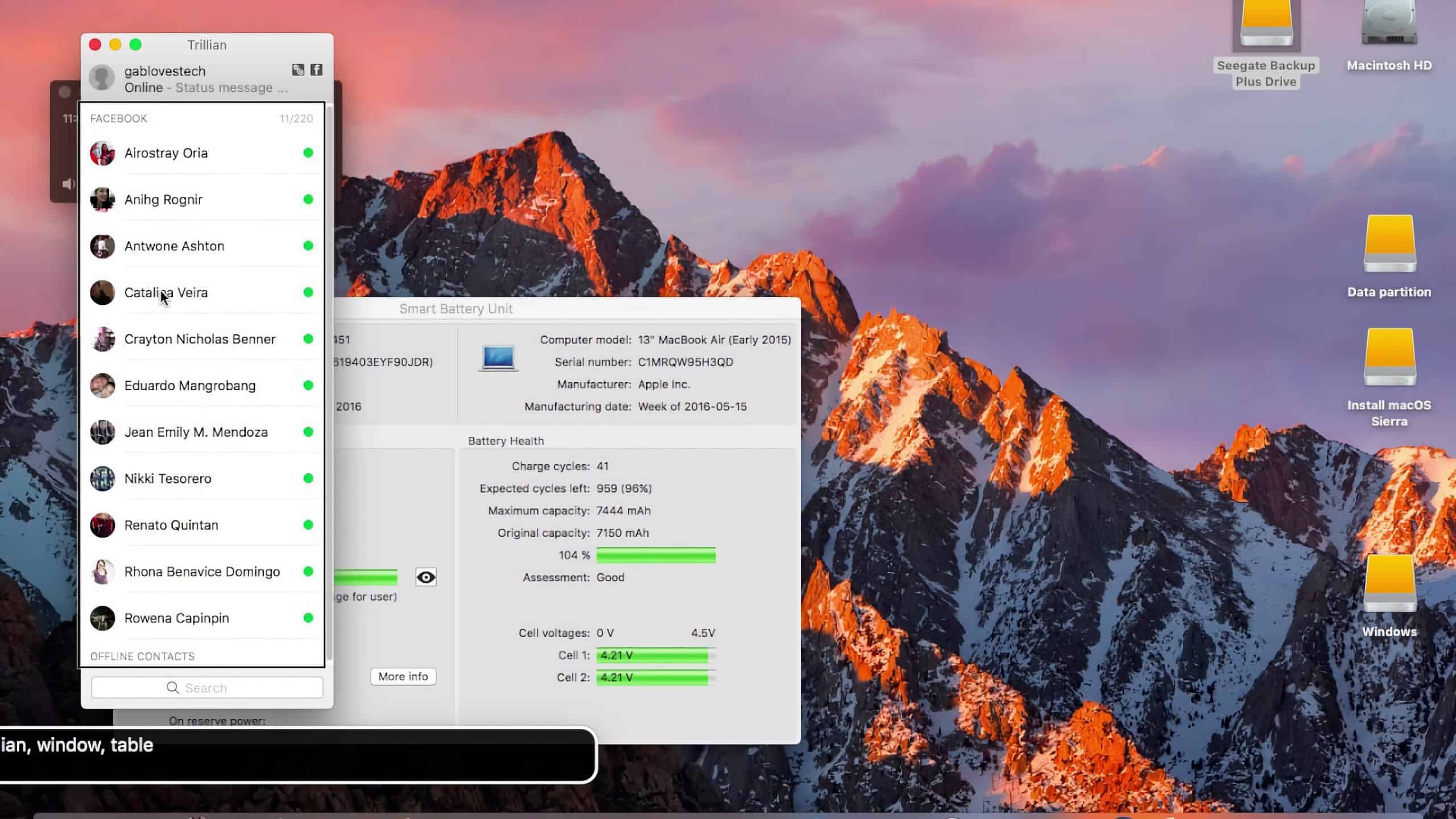The image size is (1456, 819).
Task: Select contact Rowena Capinpin
Action: pos(201,618)
